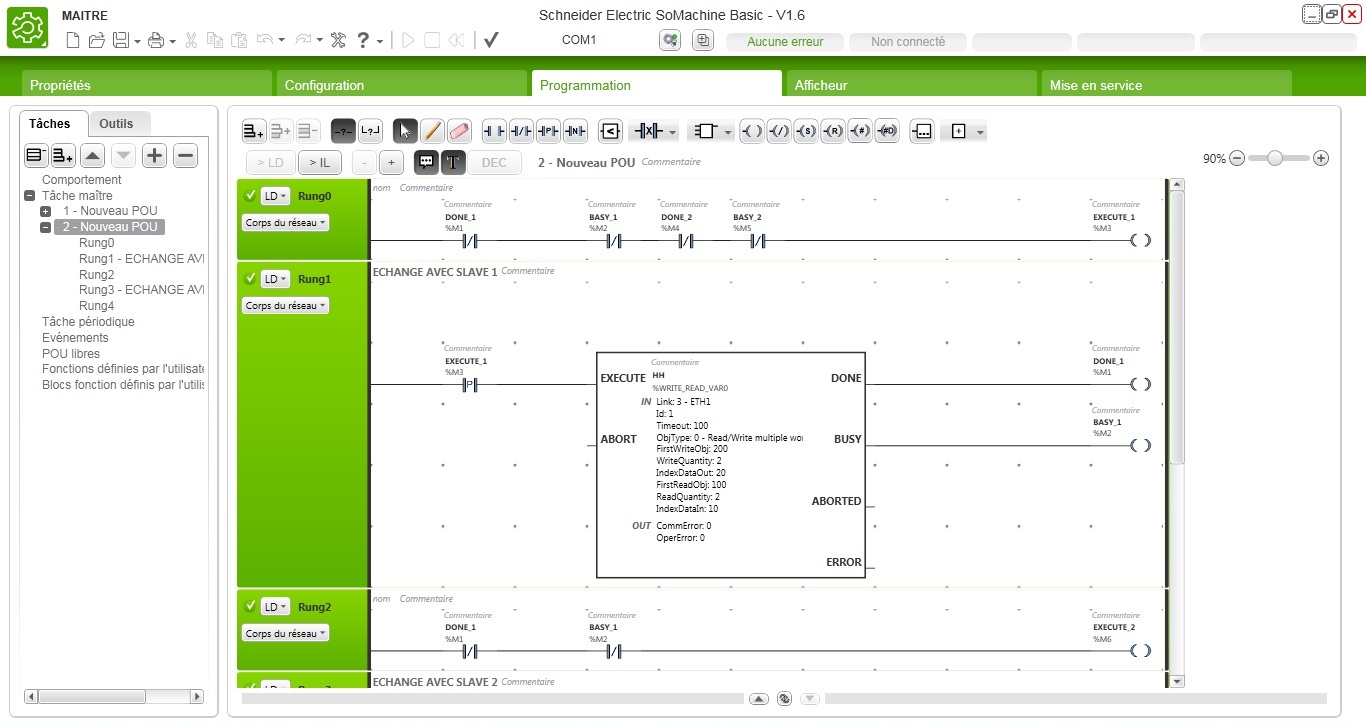
Task: Open the LD language dropdown on Rung0
Action: click(x=276, y=196)
